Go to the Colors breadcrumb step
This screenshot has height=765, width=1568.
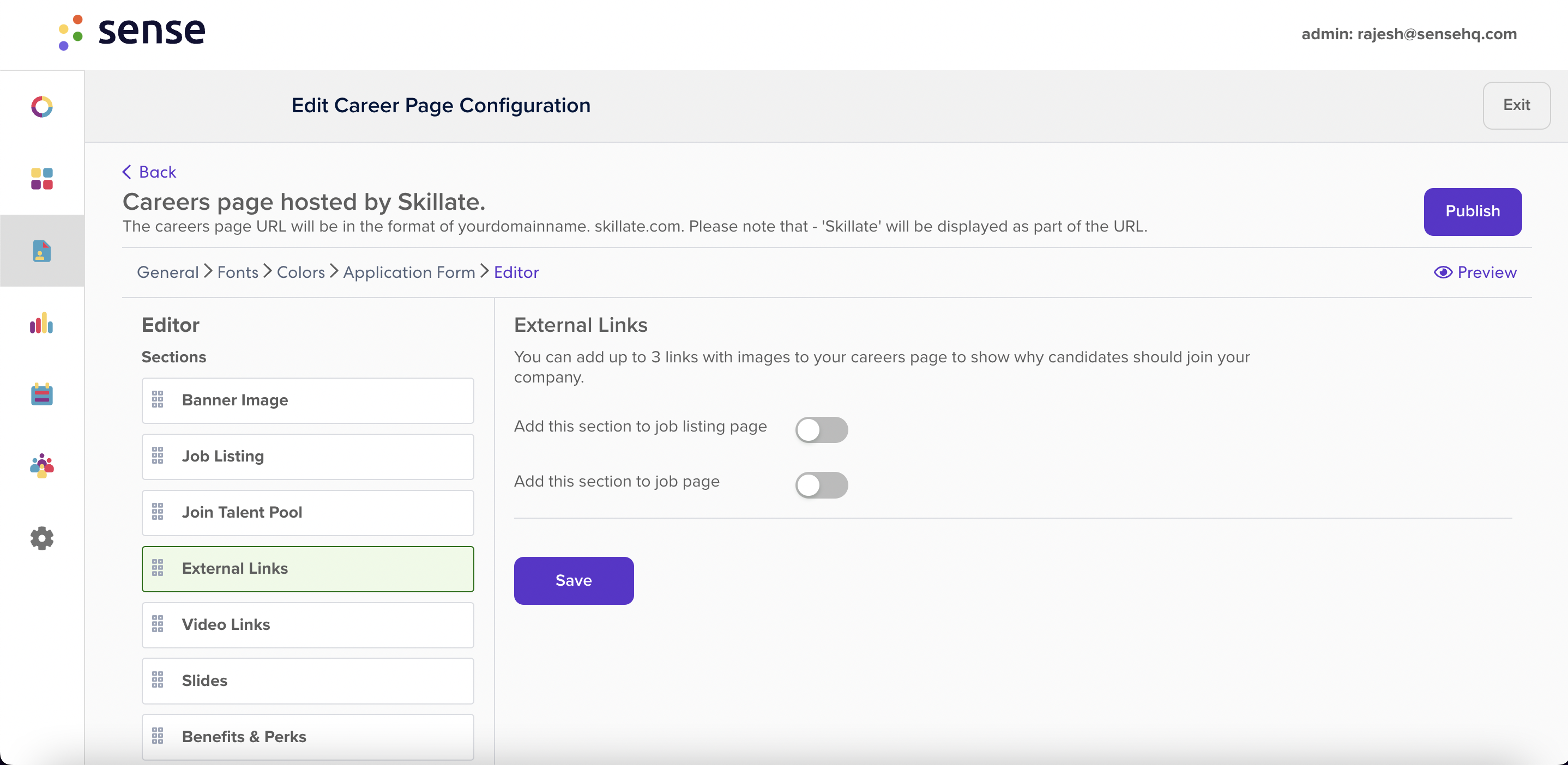pos(301,272)
